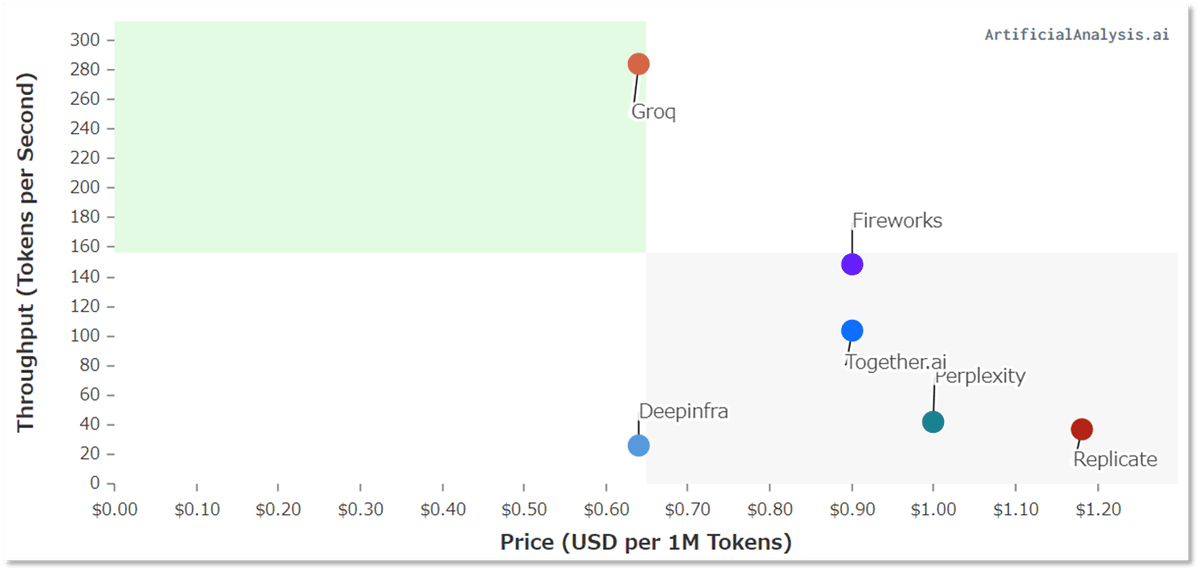Click the Replicate text label

tap(1115, 460)
